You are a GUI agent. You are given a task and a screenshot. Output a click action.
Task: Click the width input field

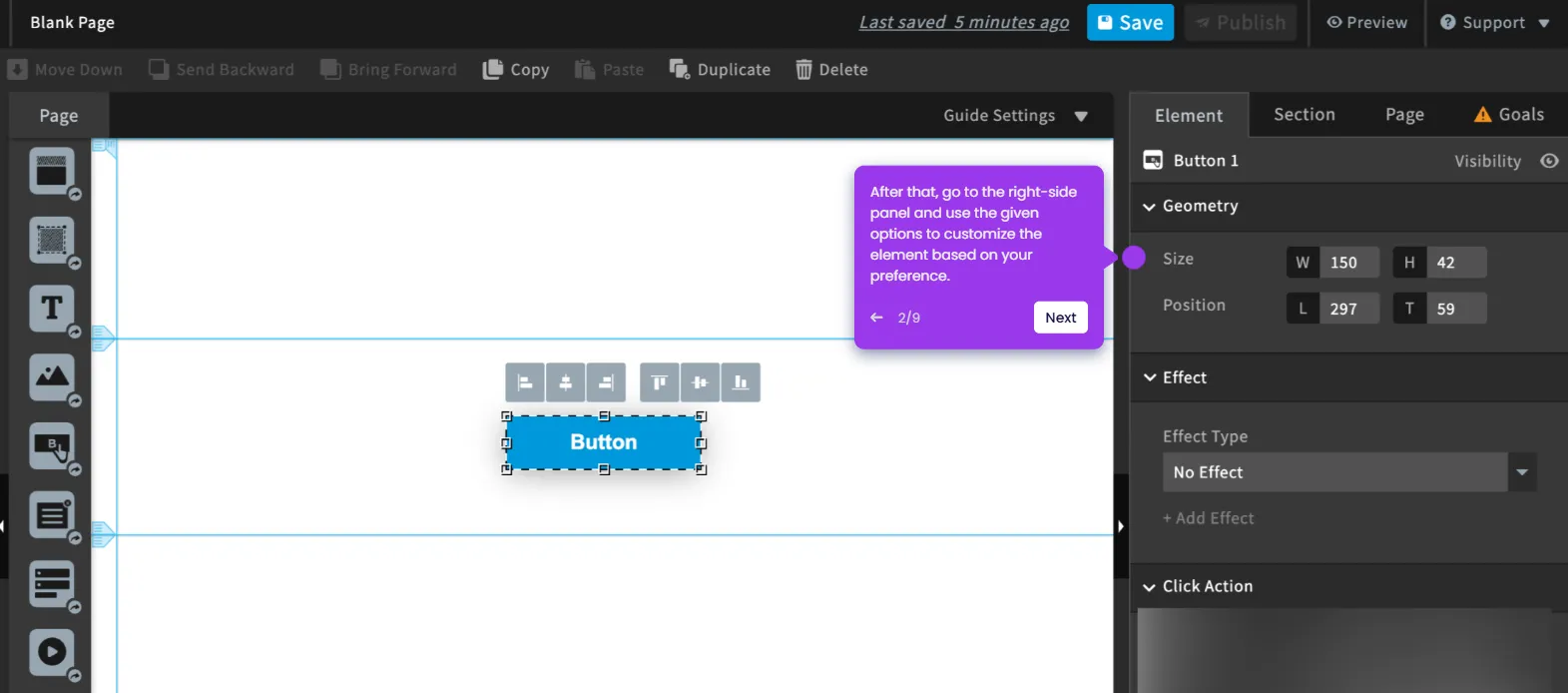click(1349, 263)
